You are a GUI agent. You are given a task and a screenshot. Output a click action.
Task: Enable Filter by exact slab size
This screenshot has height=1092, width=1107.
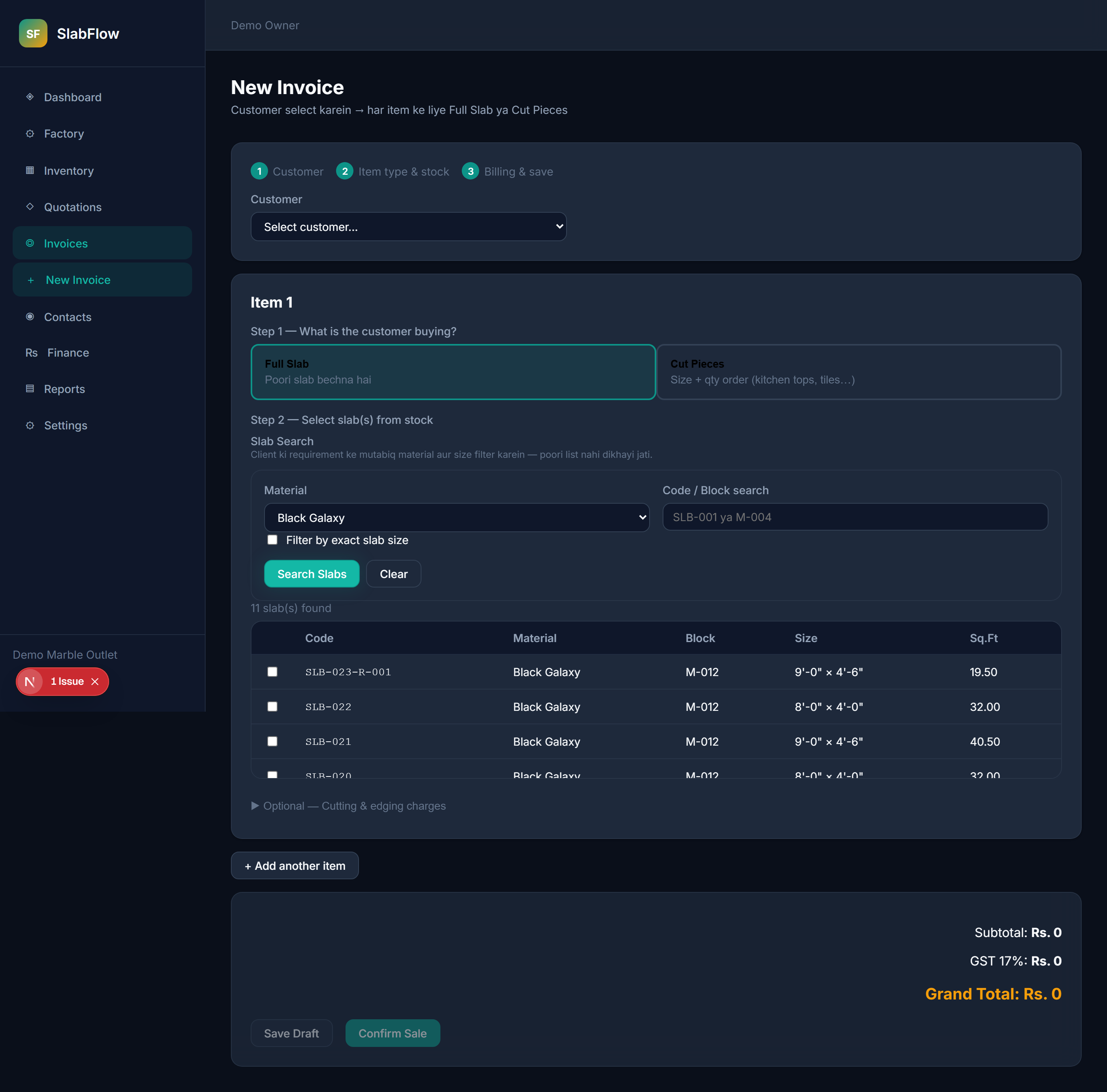tap(272, 540)
